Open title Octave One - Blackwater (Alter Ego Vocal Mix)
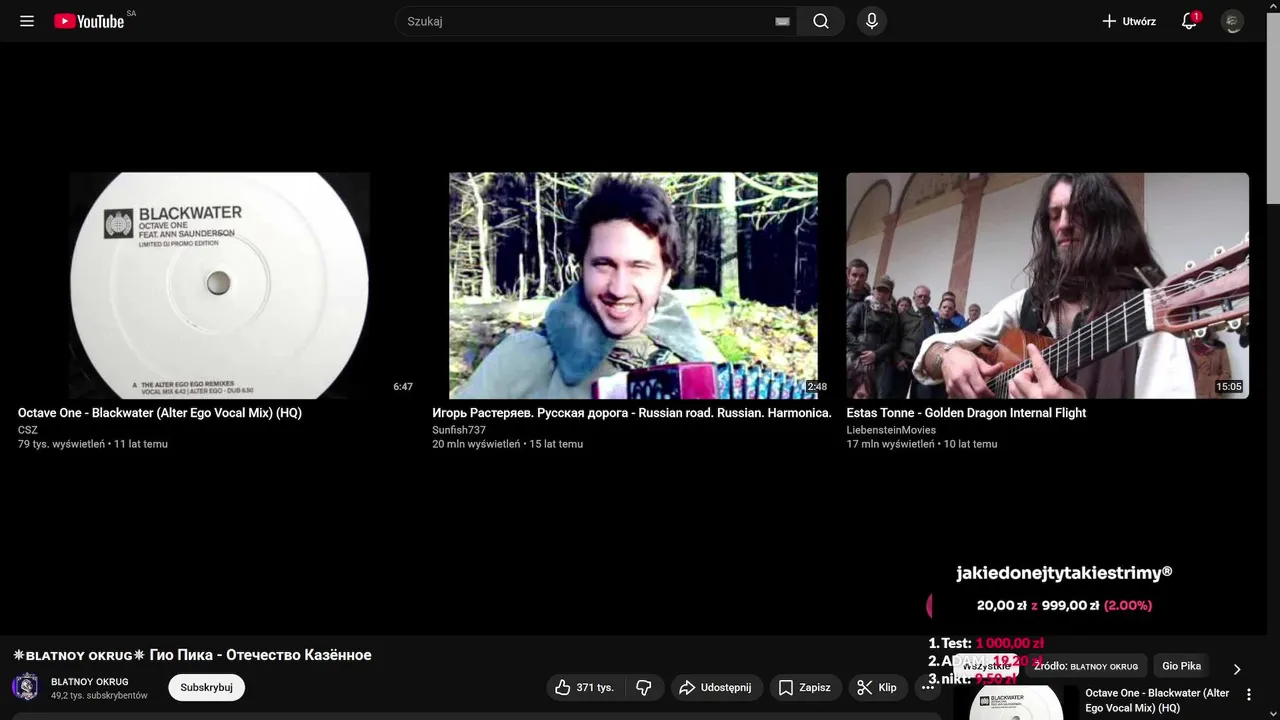Viewport: 1280px width, 720px height. coord(160,413)
